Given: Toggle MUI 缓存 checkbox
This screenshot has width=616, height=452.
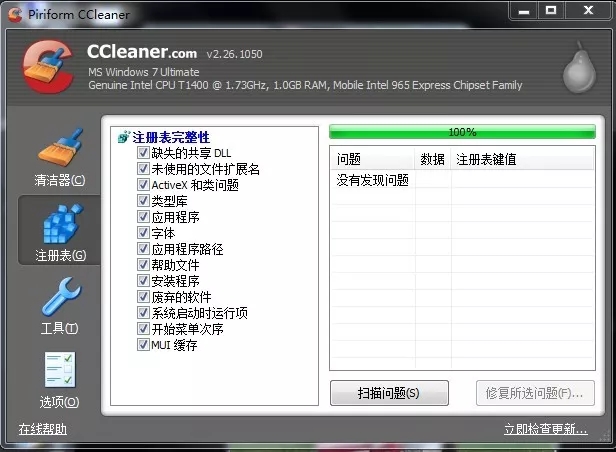Looking at the screenshot, I should pyautogui.click(x=143, y=345).
